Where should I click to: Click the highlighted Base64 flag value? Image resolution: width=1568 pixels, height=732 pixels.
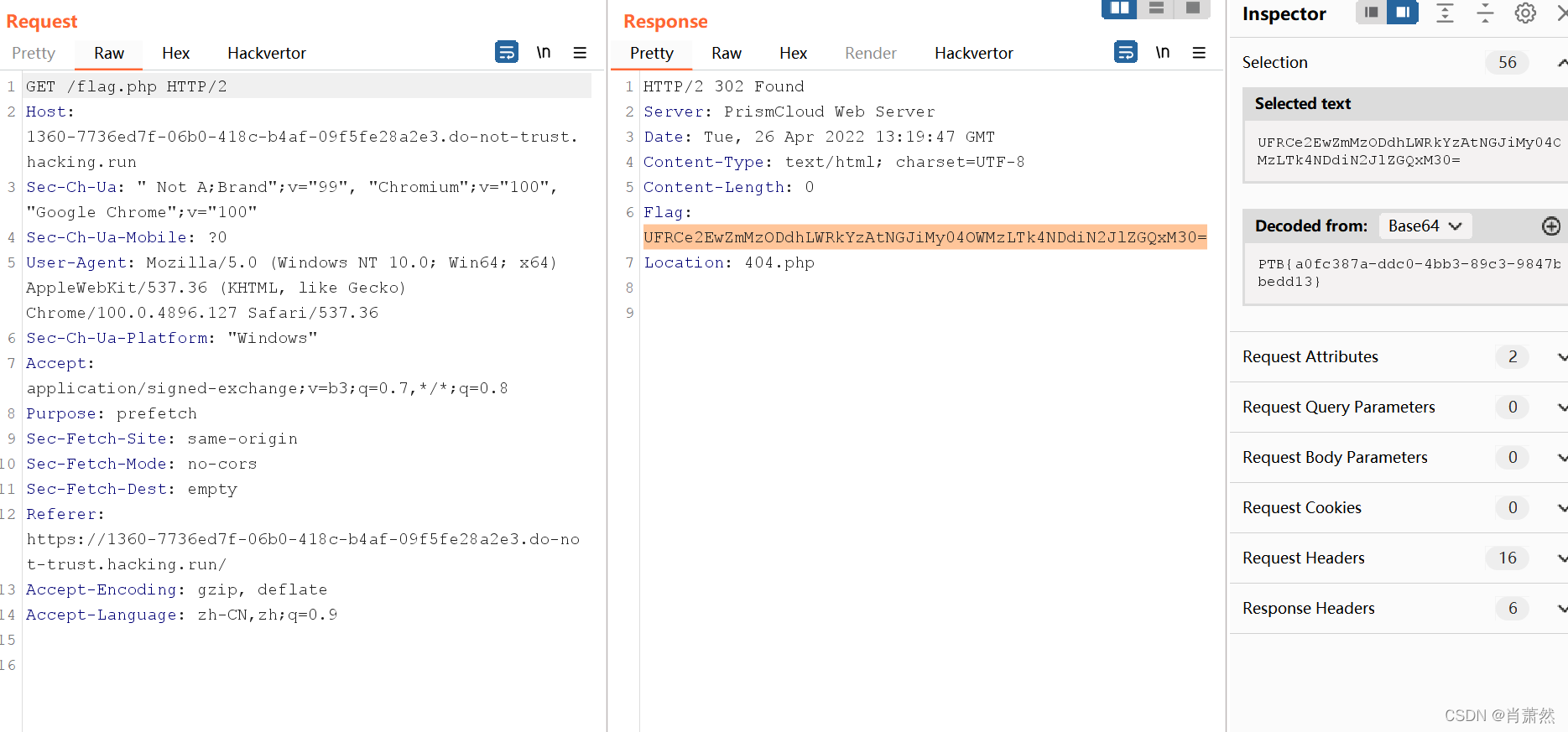[925, 237]
